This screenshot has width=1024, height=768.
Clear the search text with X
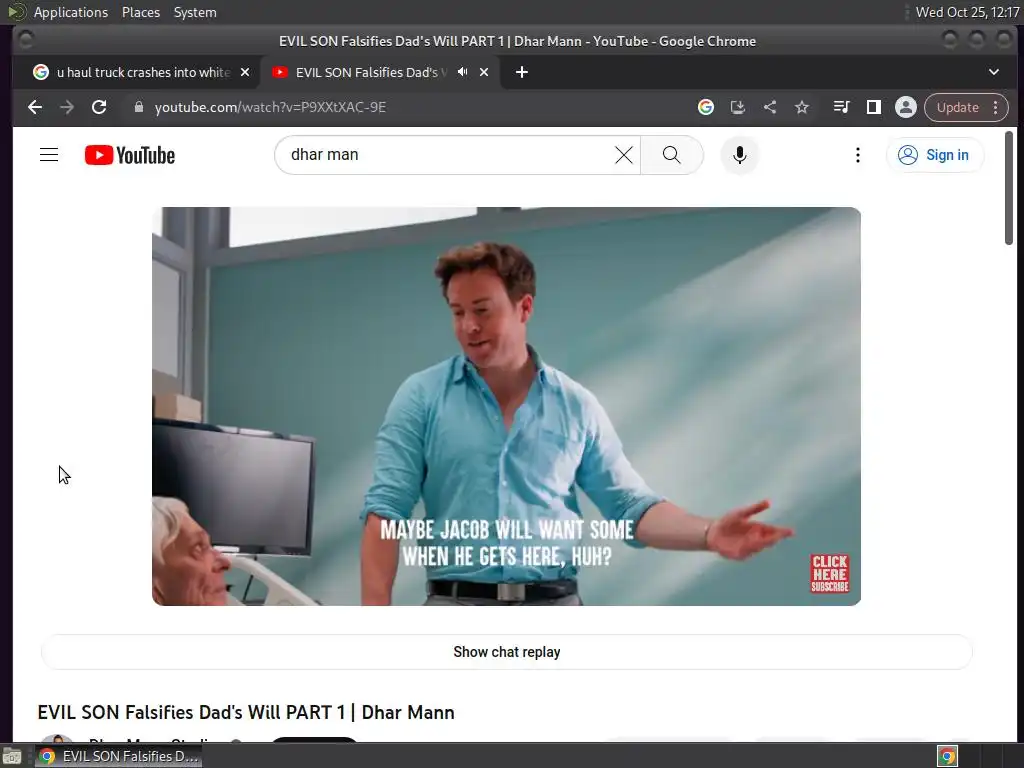[x=624, y=155]
